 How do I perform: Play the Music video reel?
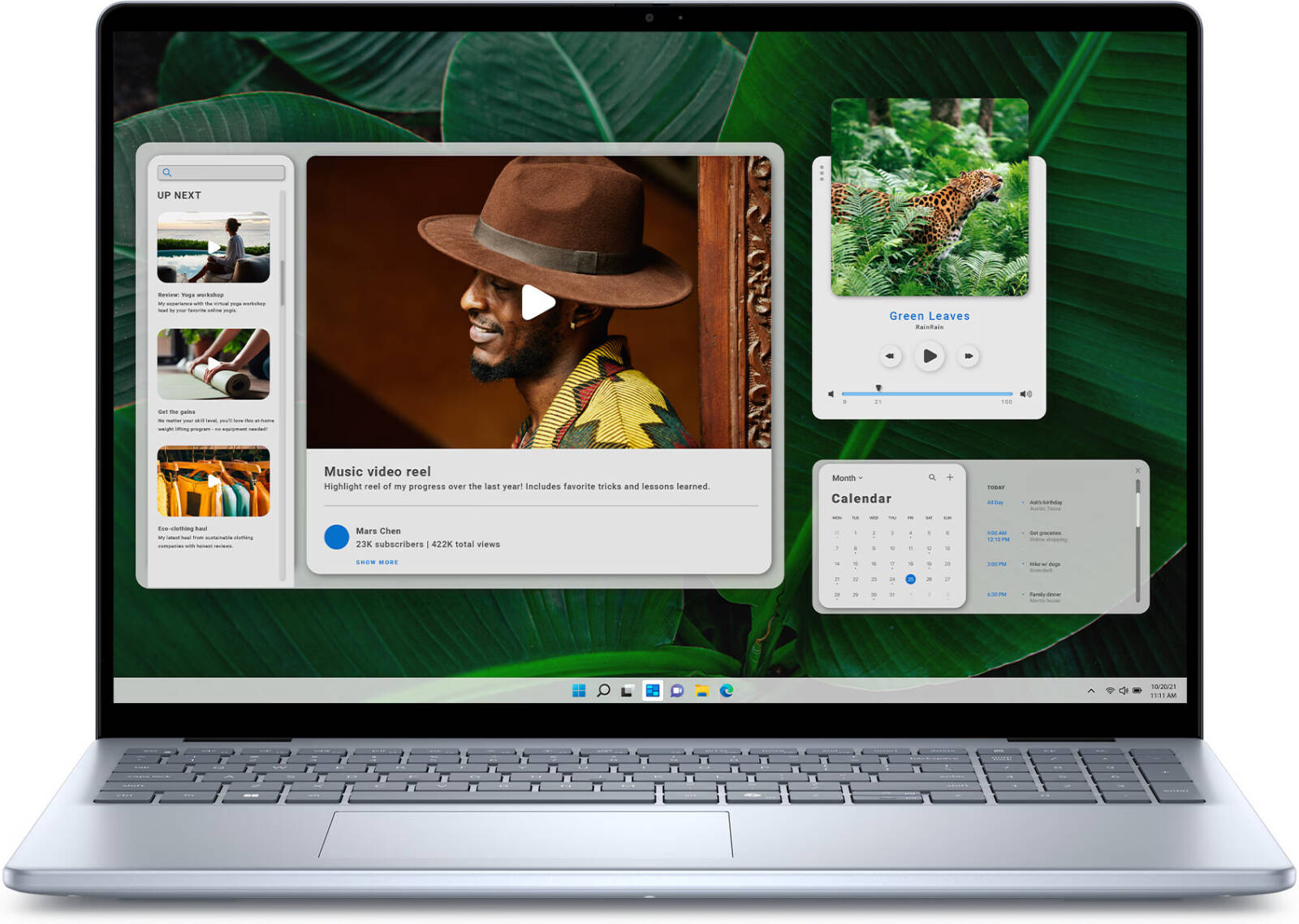pos(540,302)
